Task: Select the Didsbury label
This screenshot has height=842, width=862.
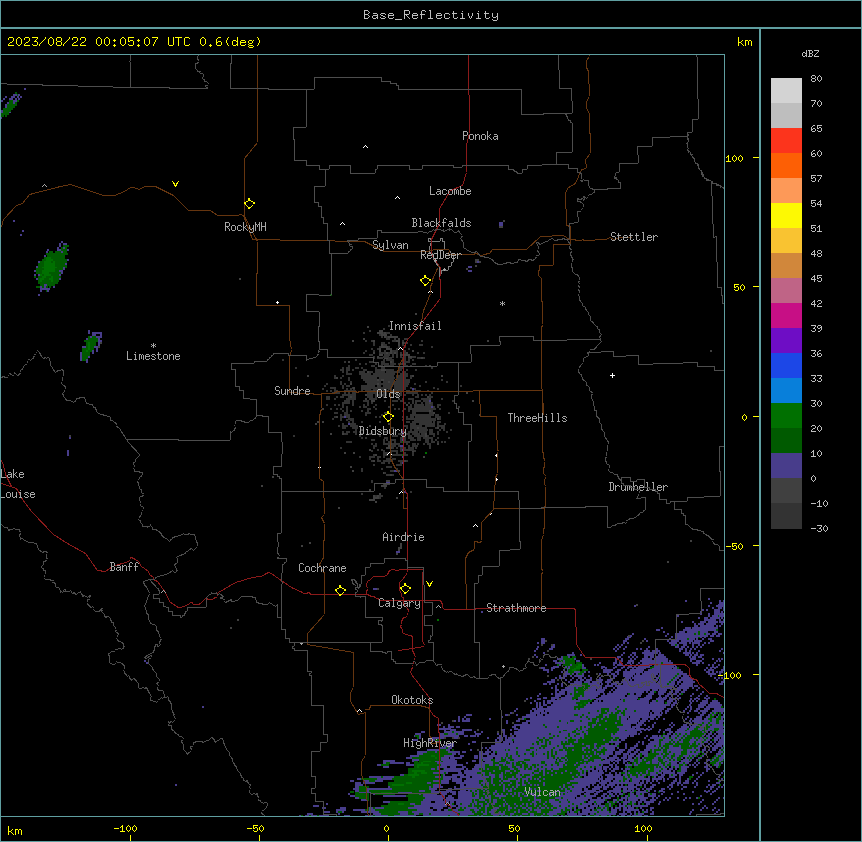Action: [x=383, y=431]
